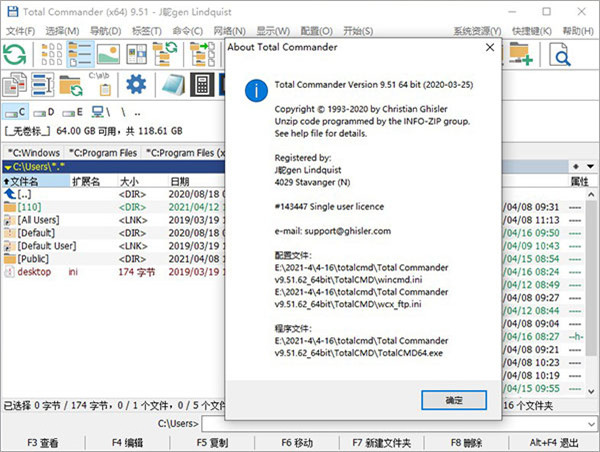Sort by 大小 column header
The height and width of the screenshot is (452, 600).
[x=142, y=181]
